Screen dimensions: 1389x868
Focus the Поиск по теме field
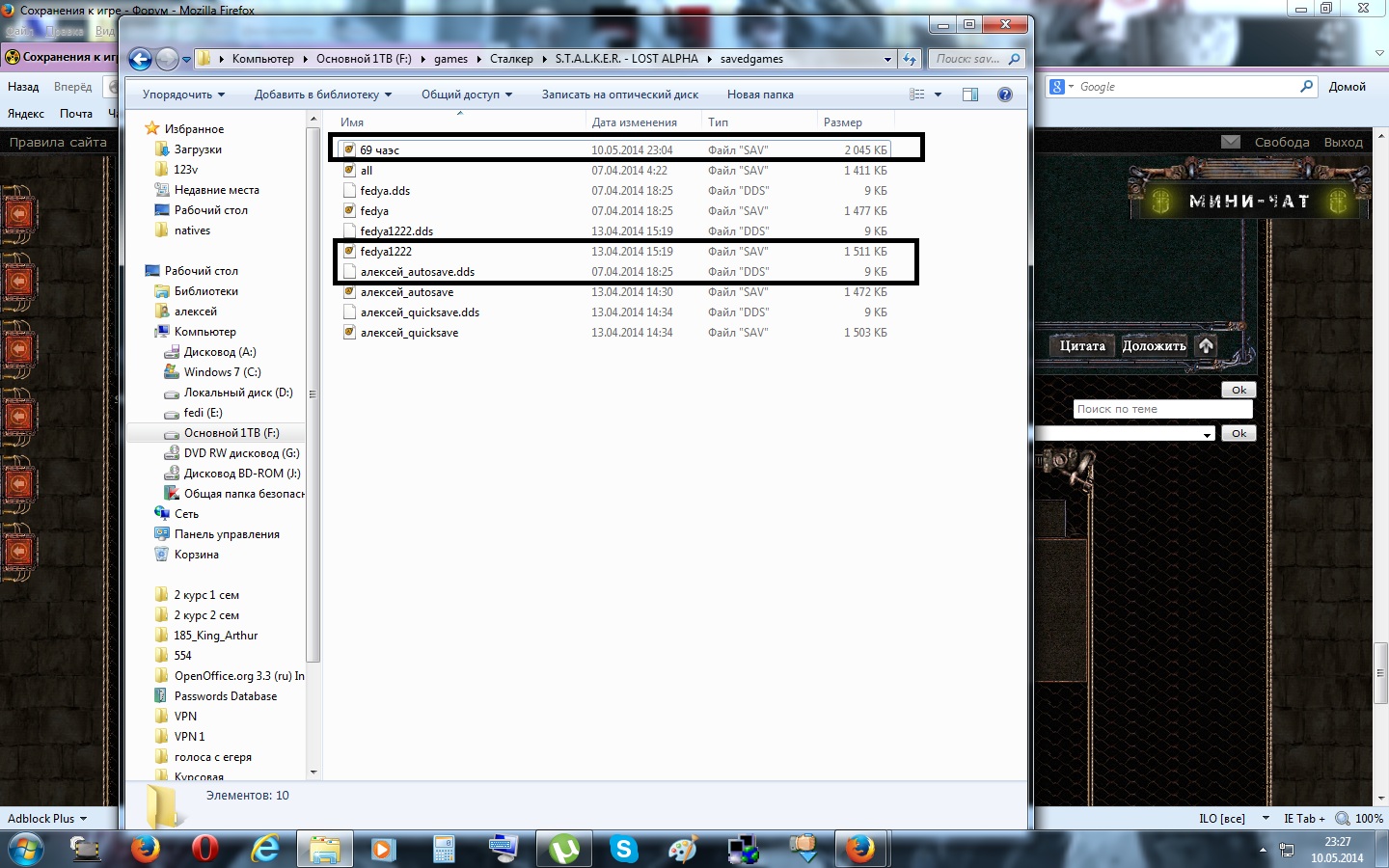tap(1162, 409)
